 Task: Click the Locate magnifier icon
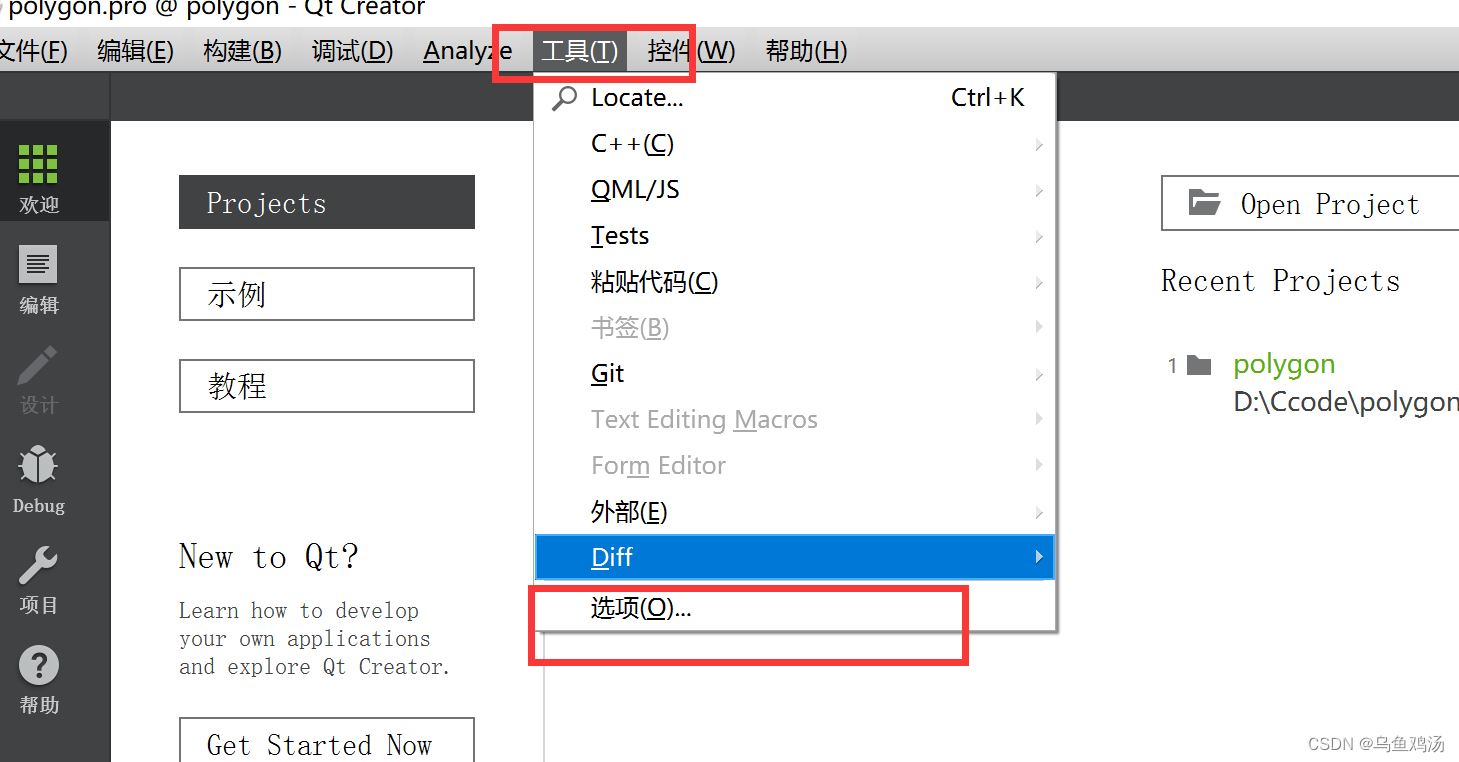coord(565,98)
